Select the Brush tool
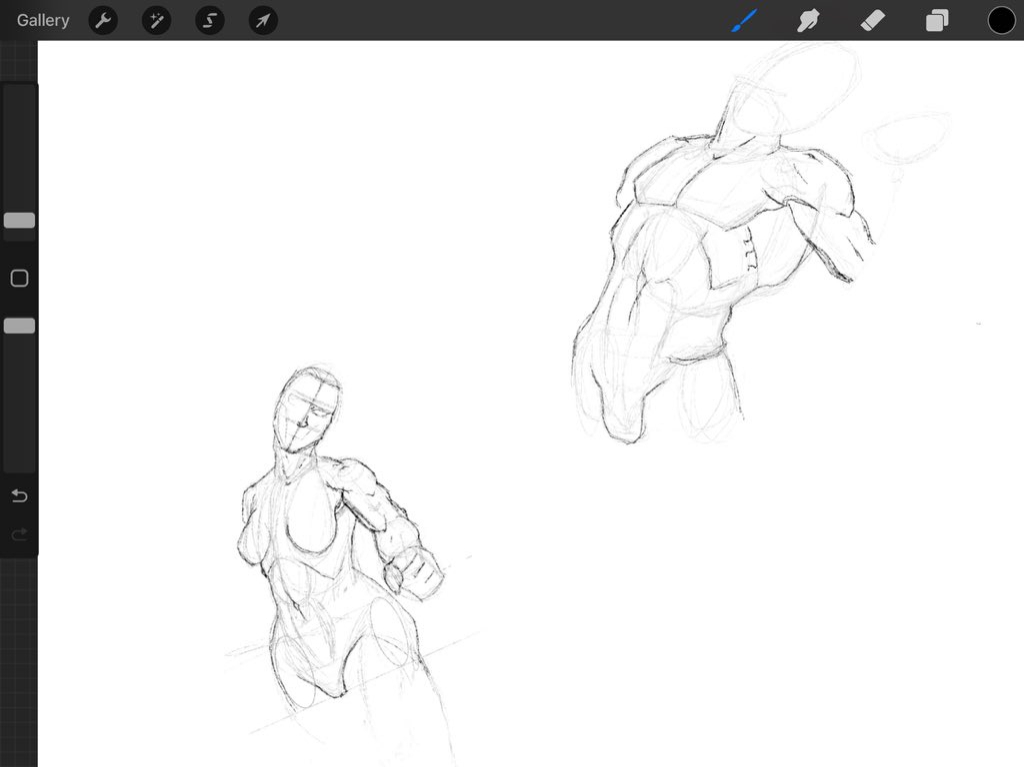Viewport: 1024px width, 767px height. click(744, 20)
